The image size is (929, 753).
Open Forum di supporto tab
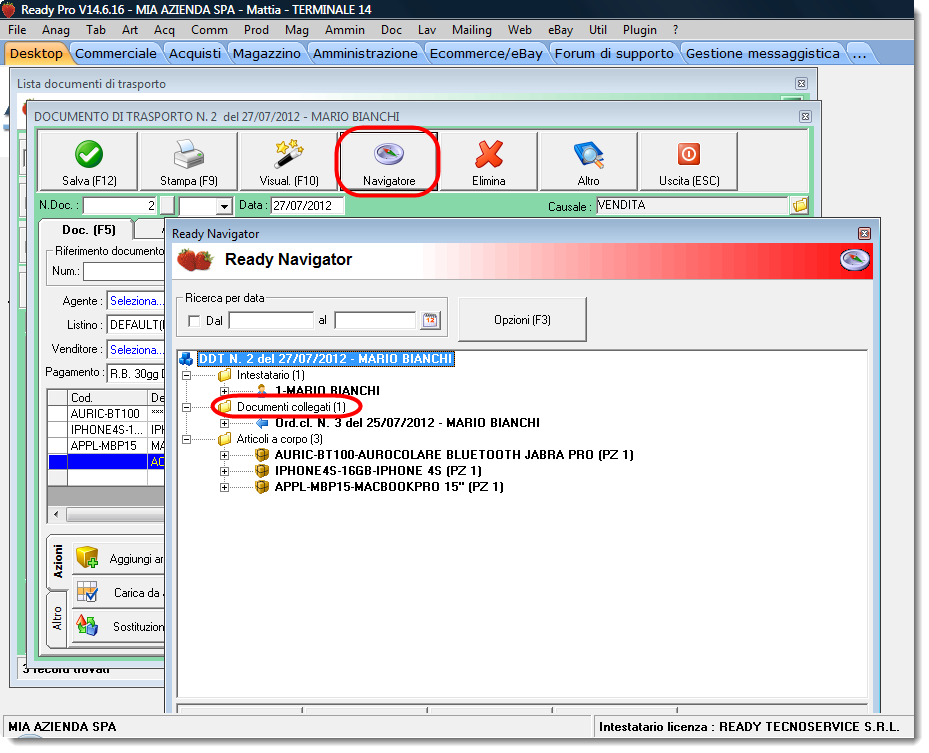coord(614,53)
